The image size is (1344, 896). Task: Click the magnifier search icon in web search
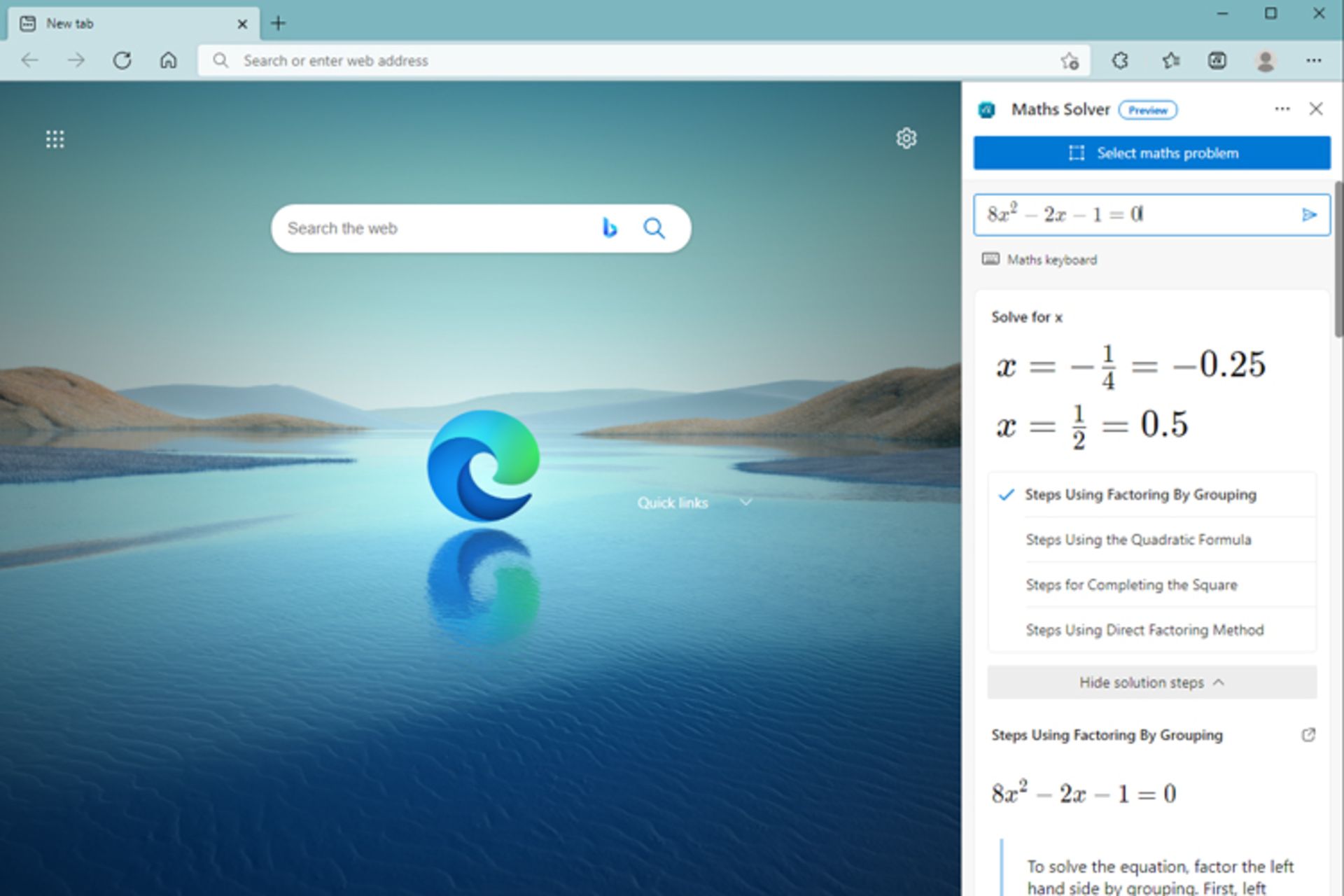coord(654,228)
